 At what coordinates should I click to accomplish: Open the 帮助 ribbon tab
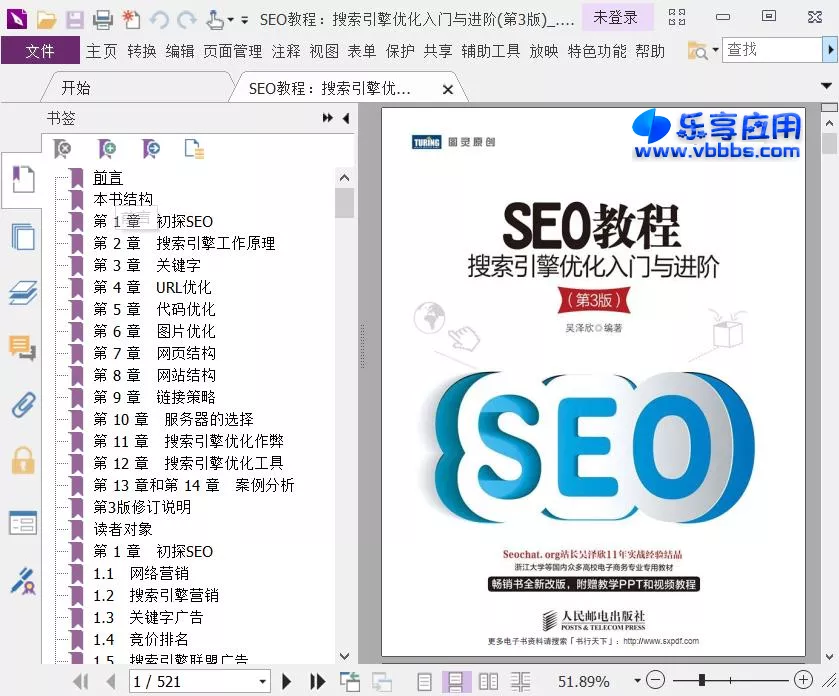point(650,51)
